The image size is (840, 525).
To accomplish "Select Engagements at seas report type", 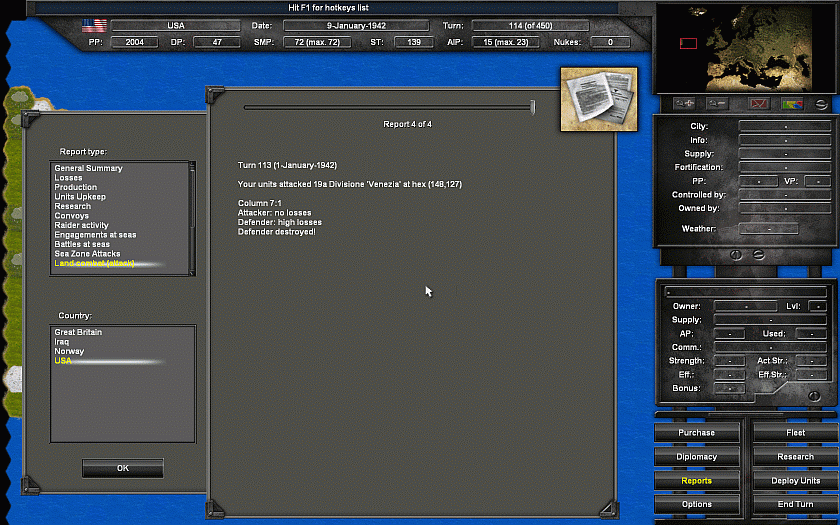I will 95,235.
